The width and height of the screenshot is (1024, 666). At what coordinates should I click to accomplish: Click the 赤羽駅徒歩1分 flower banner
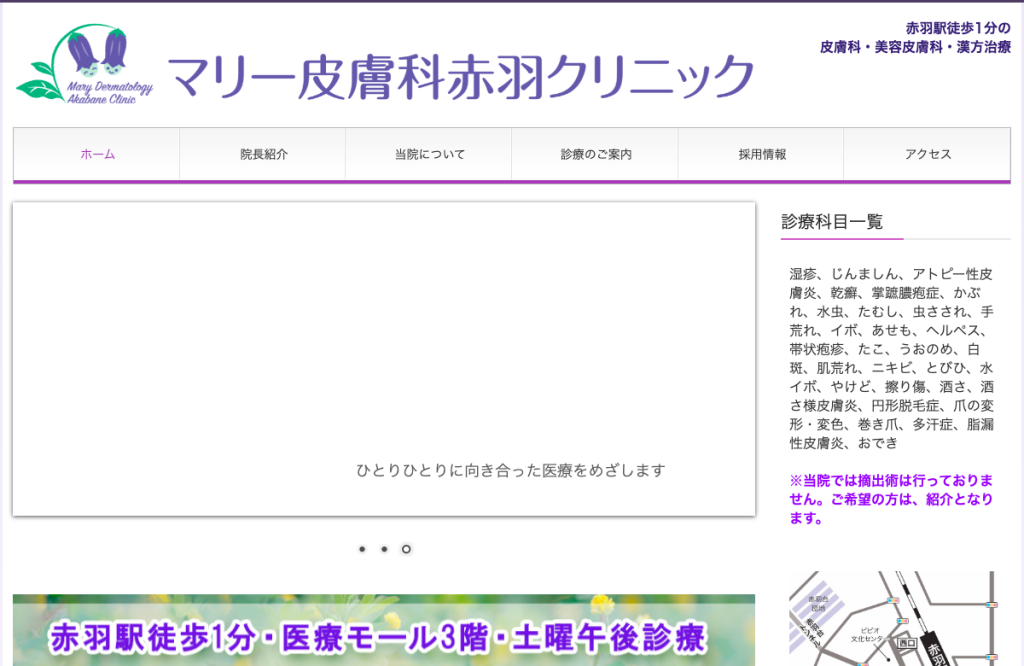coord(384,630)
